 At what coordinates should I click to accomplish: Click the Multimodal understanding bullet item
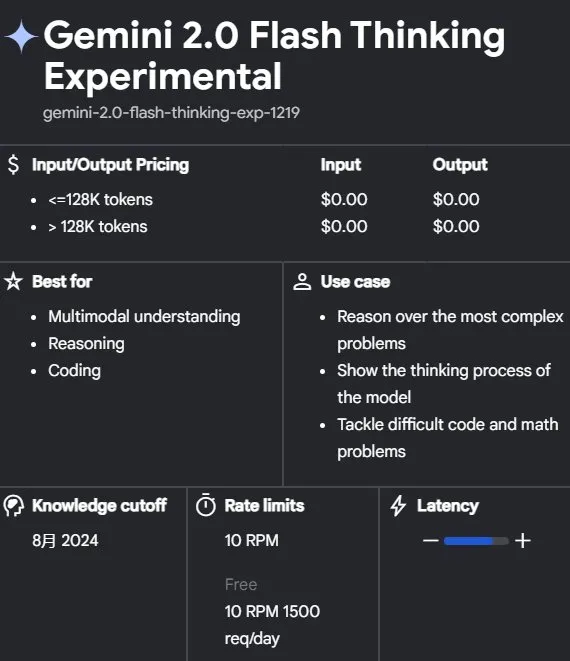point(144,317)
